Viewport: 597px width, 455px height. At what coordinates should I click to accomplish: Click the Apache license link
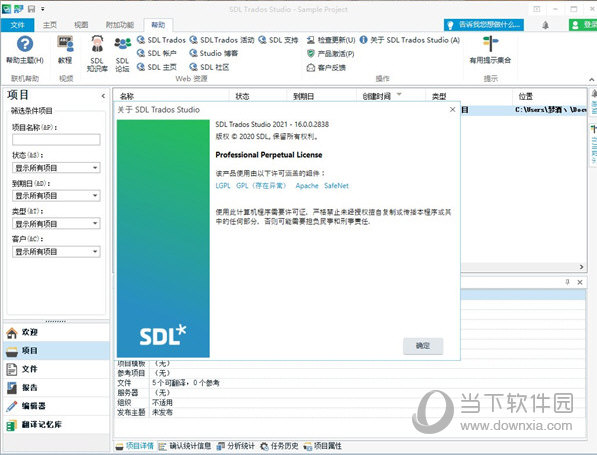(307, 186)
